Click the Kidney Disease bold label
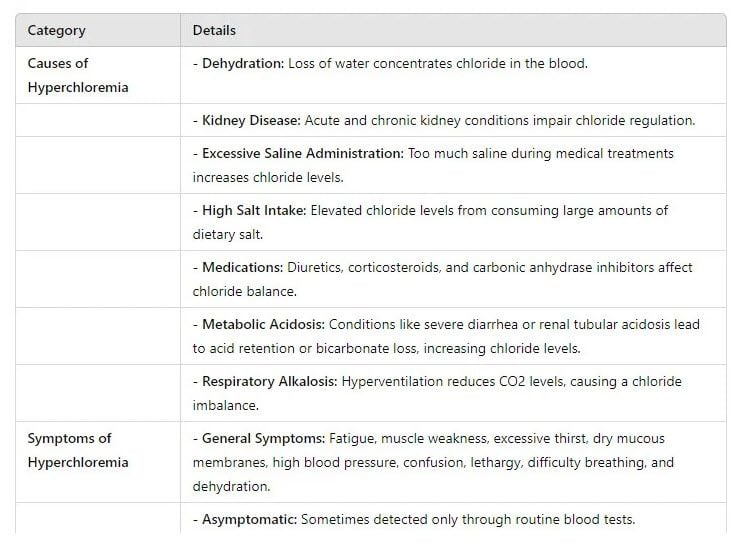 [251, 120]
